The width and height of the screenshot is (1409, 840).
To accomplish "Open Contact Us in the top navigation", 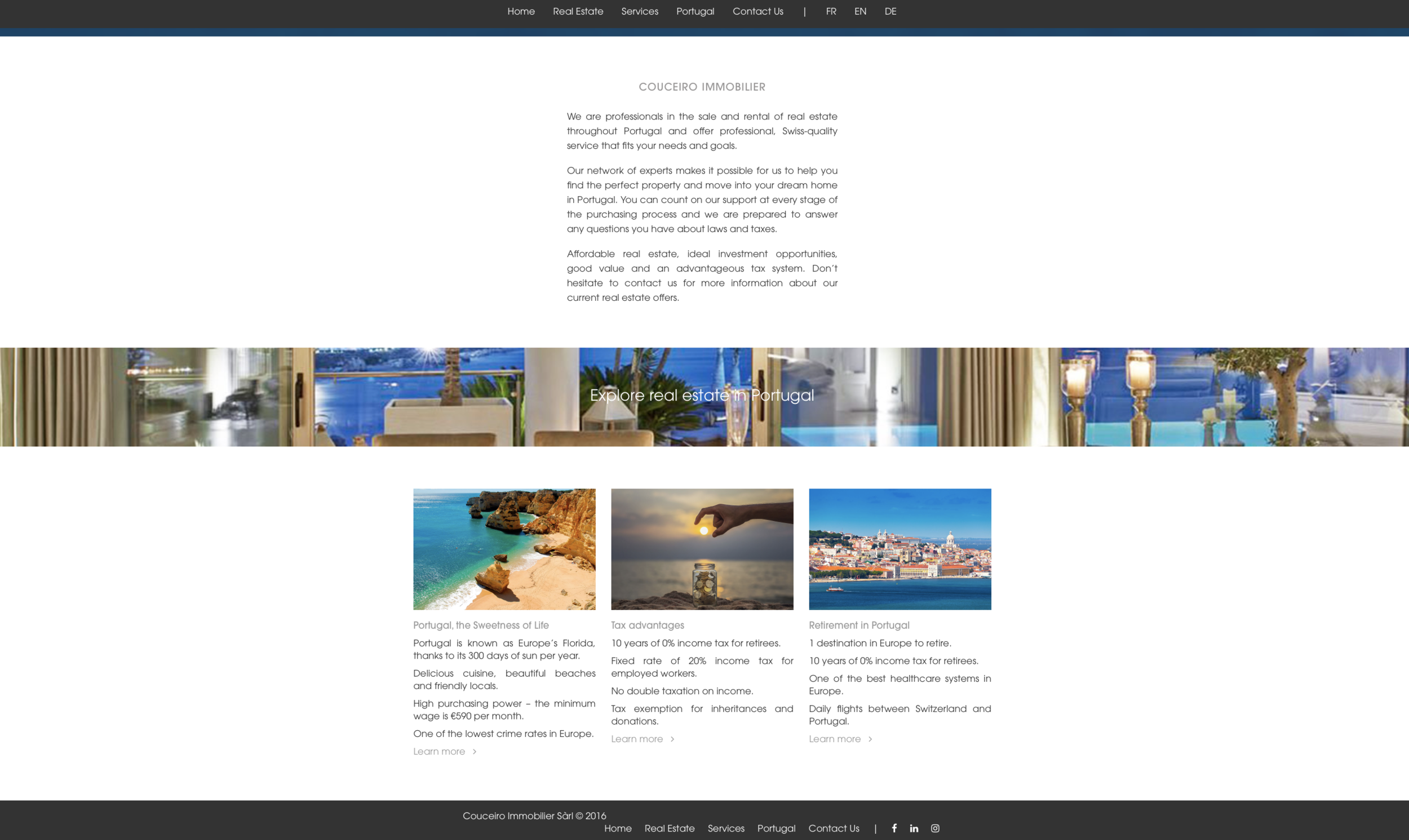I will pyautogui.click(x=758, y=11).
